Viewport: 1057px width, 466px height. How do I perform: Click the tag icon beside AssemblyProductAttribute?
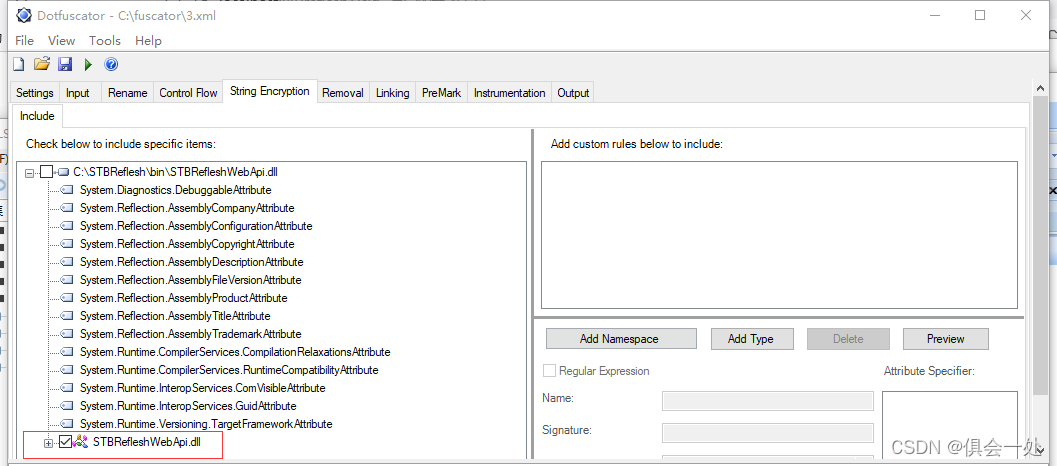(68, 298)
